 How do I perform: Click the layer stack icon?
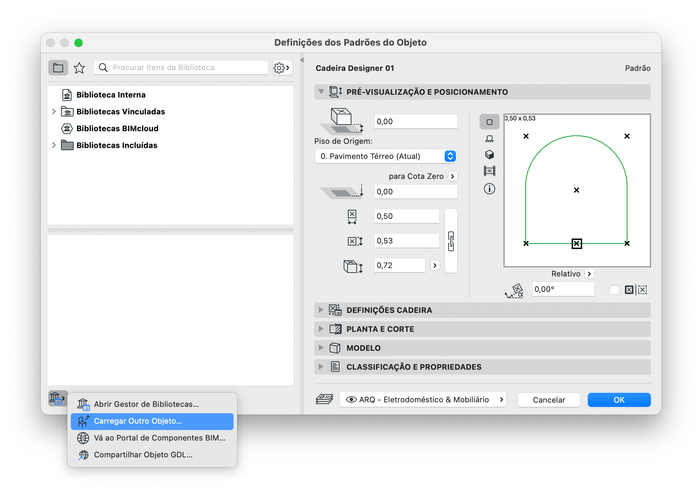point(325,399)
